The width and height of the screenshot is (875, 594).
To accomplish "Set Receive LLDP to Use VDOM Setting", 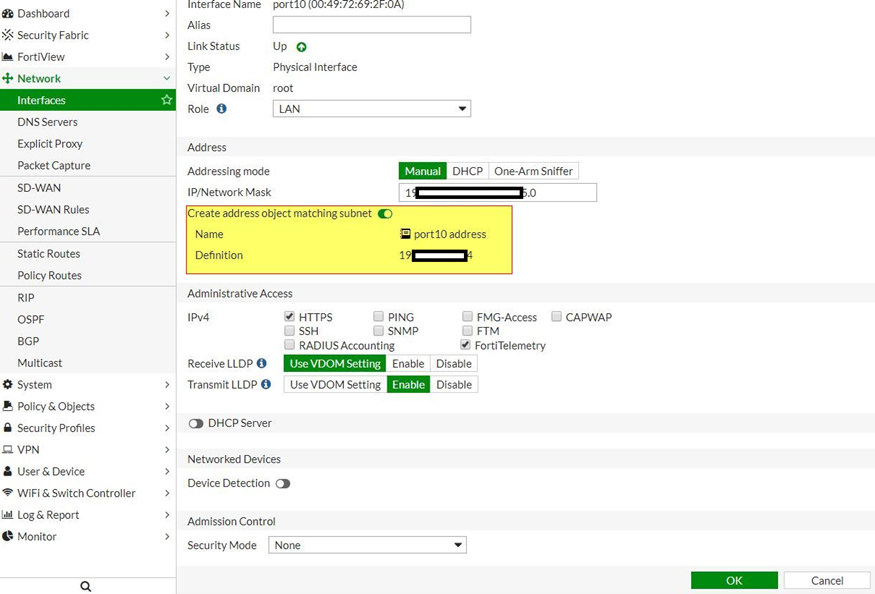I will pyautogui.click(x=335, y=363).
